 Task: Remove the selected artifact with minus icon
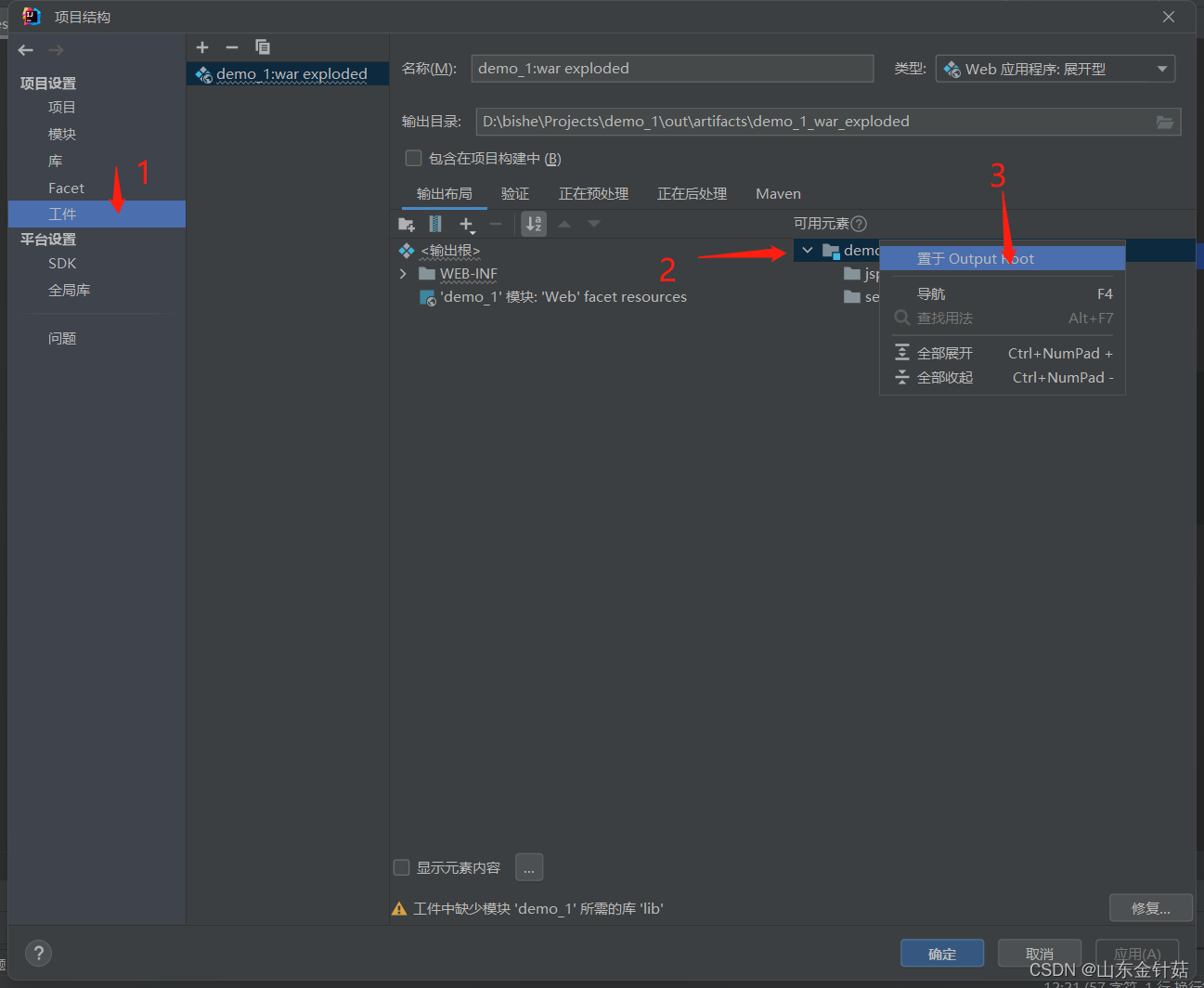(232, 47)
